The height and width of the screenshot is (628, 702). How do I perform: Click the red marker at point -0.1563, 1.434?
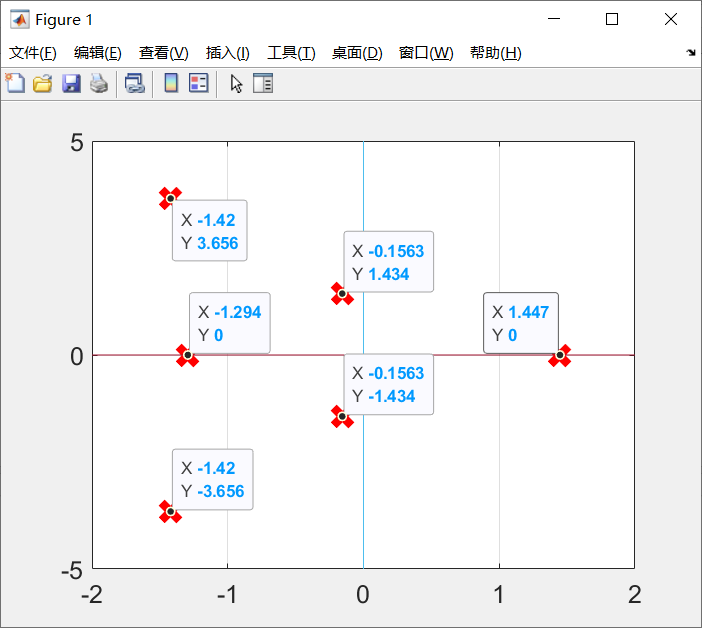(342, 294)
